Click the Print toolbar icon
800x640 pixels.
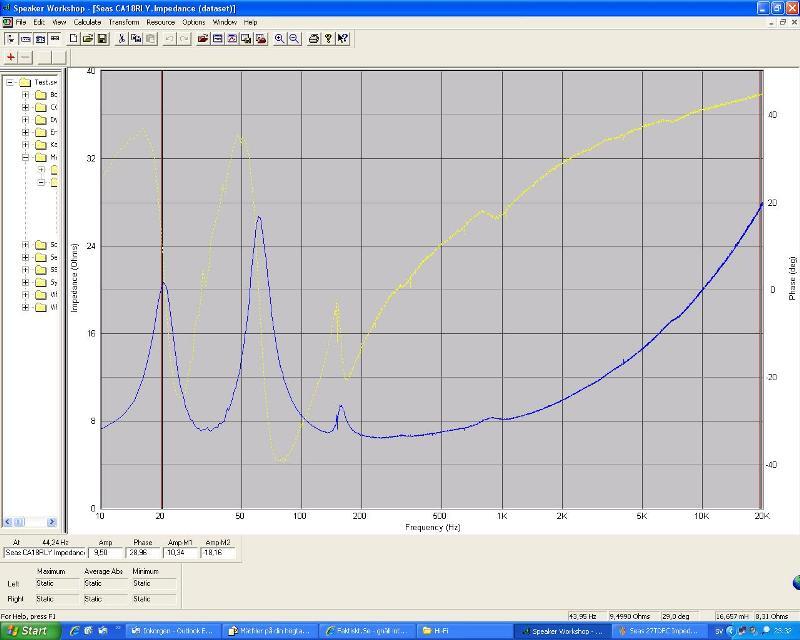(314, 39)
